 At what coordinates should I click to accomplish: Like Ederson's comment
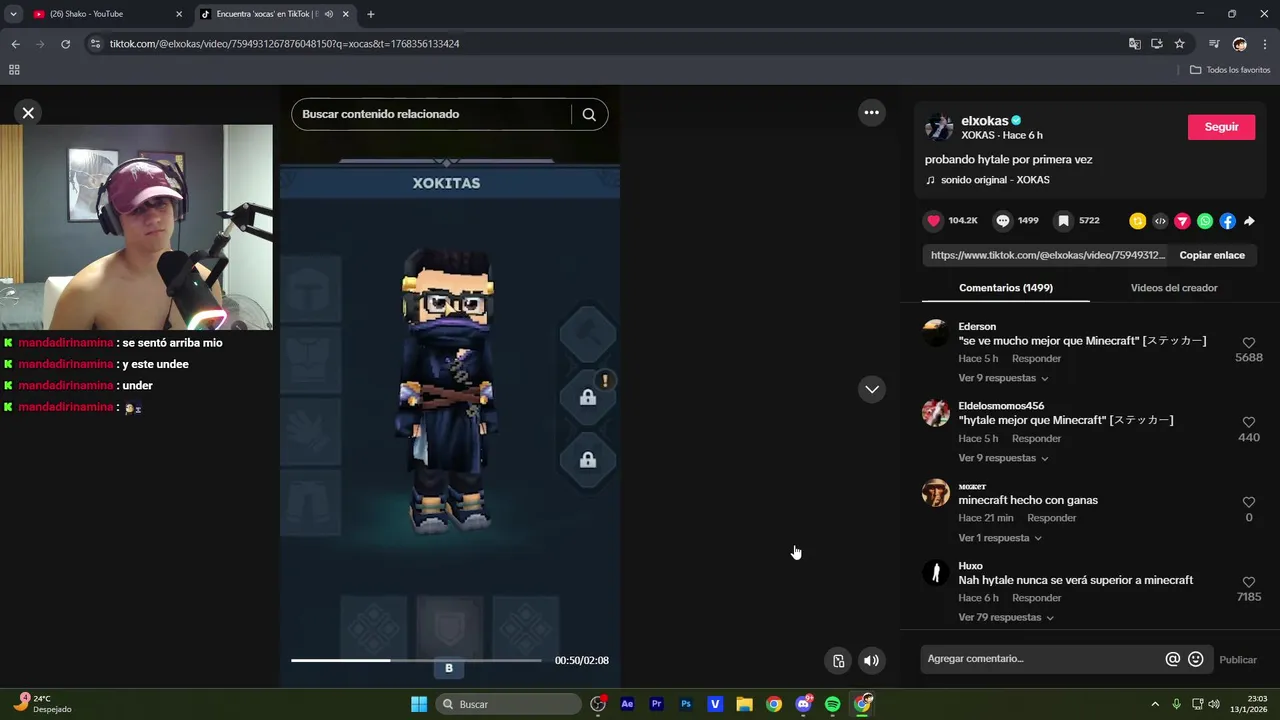click(1249, 342)
